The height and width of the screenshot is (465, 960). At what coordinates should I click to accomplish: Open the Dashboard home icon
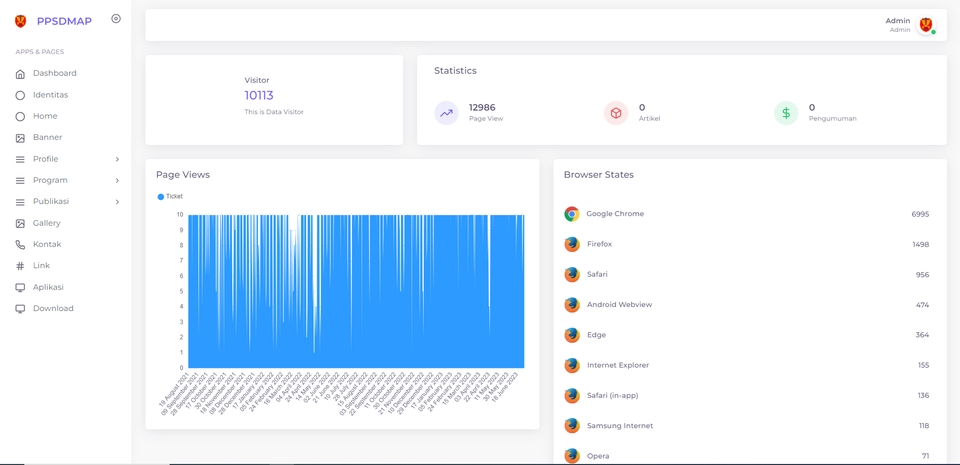coord(20,73)
